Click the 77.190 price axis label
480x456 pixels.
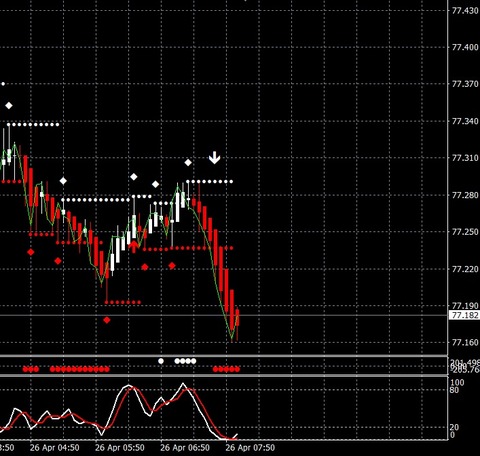point(465,305)
